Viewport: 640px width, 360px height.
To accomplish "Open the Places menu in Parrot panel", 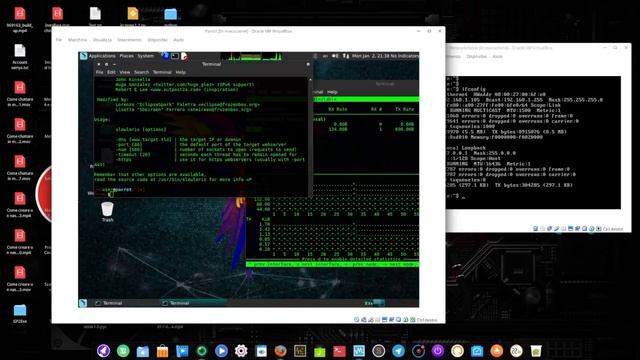I will pos(127,56).
